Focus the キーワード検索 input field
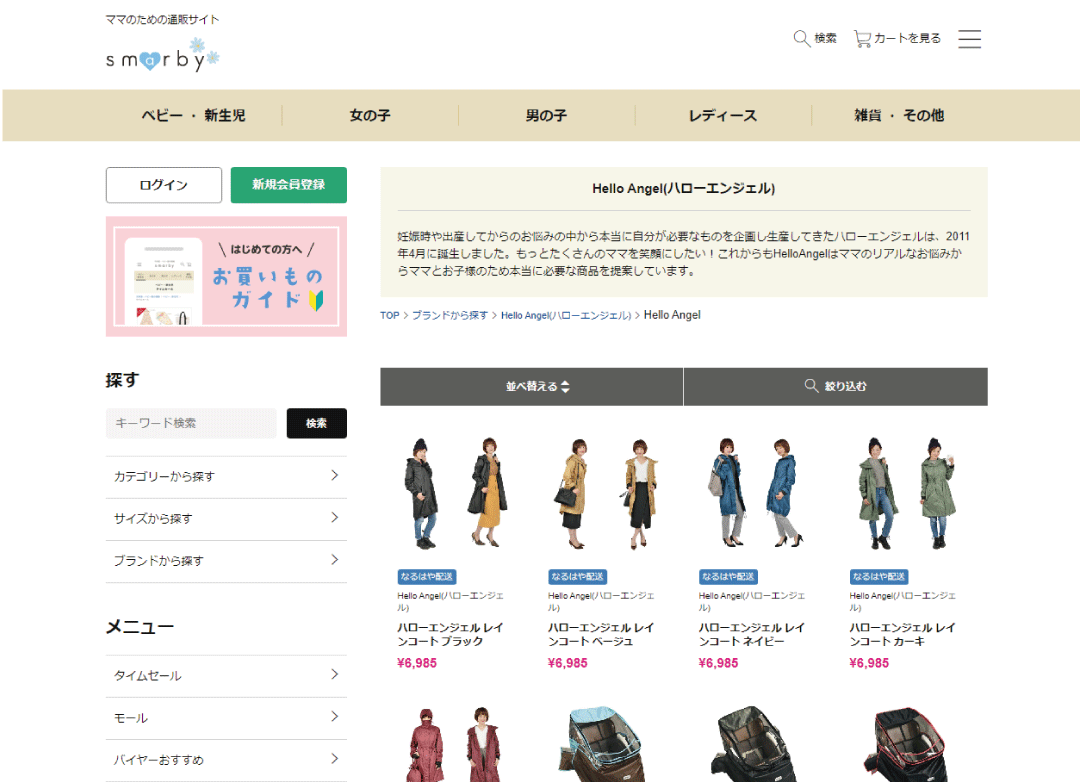1080x782 pixels. click(x=191, y=423)
